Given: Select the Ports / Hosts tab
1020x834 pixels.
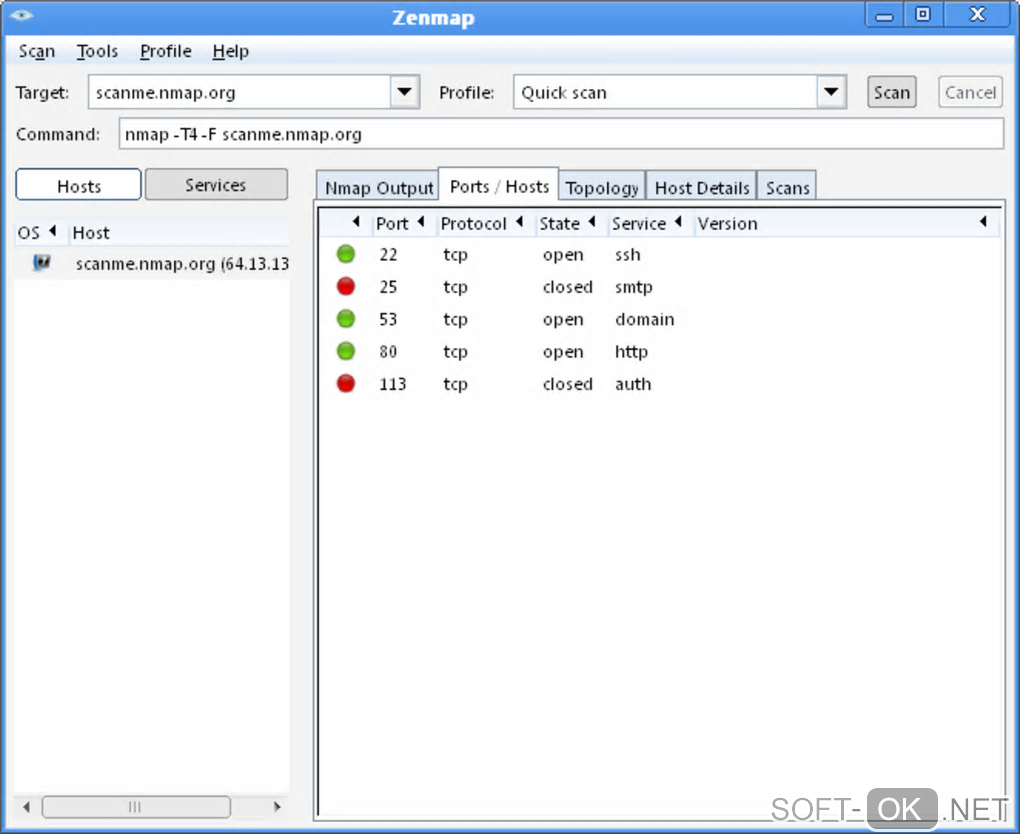Looking at the screenshot, I should pyautogui.click(x=499, y=186).
